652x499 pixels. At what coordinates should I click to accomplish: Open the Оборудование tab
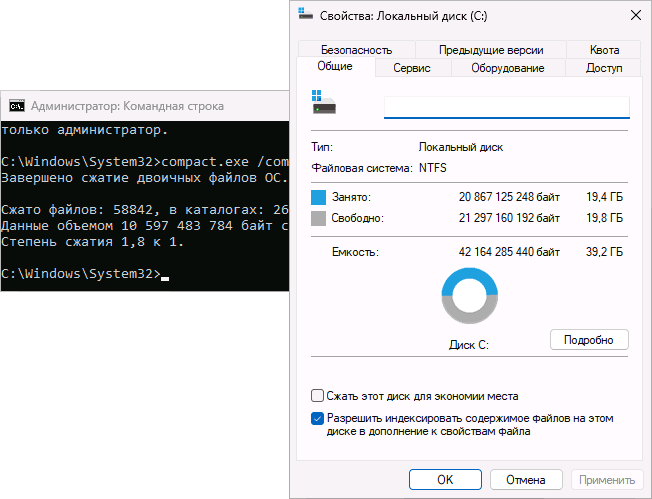508,68
